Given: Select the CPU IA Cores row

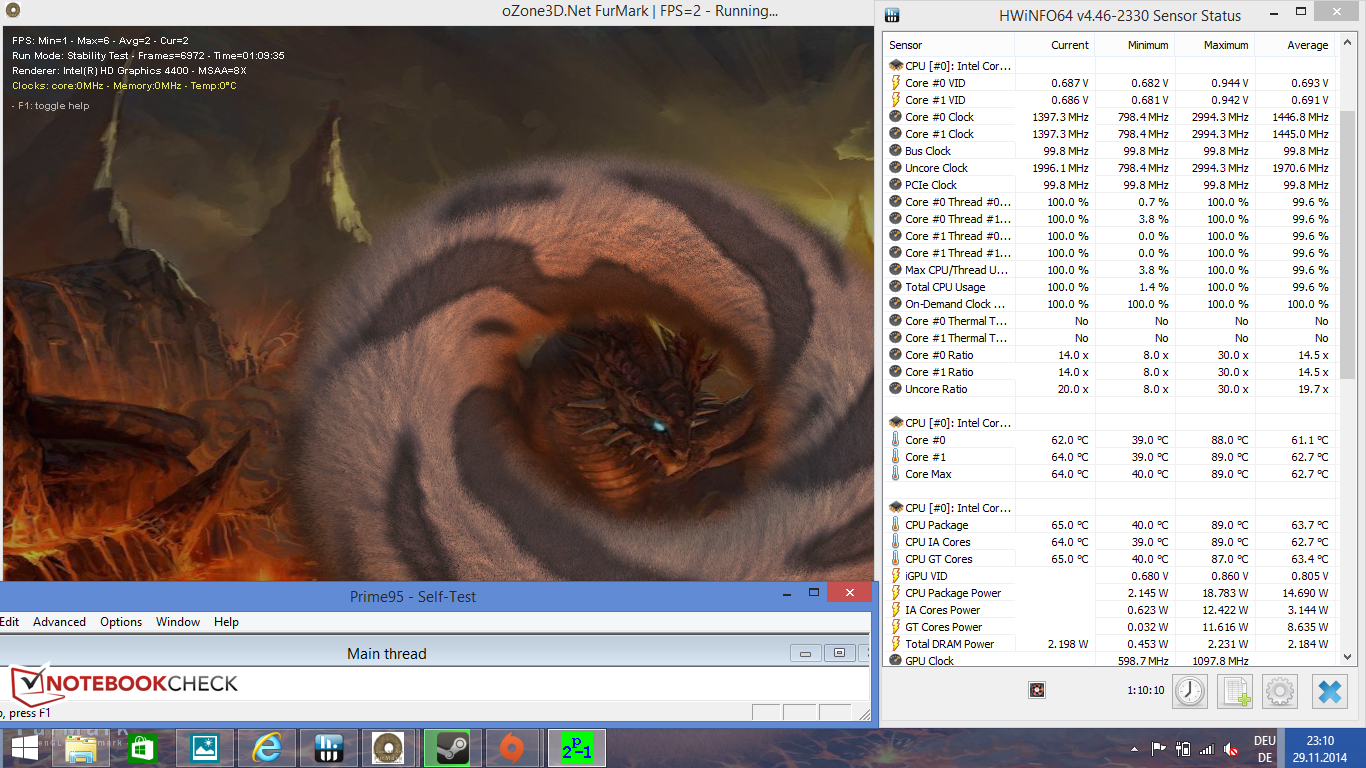Looking at the screenshot, I should tap(1110, 542).
